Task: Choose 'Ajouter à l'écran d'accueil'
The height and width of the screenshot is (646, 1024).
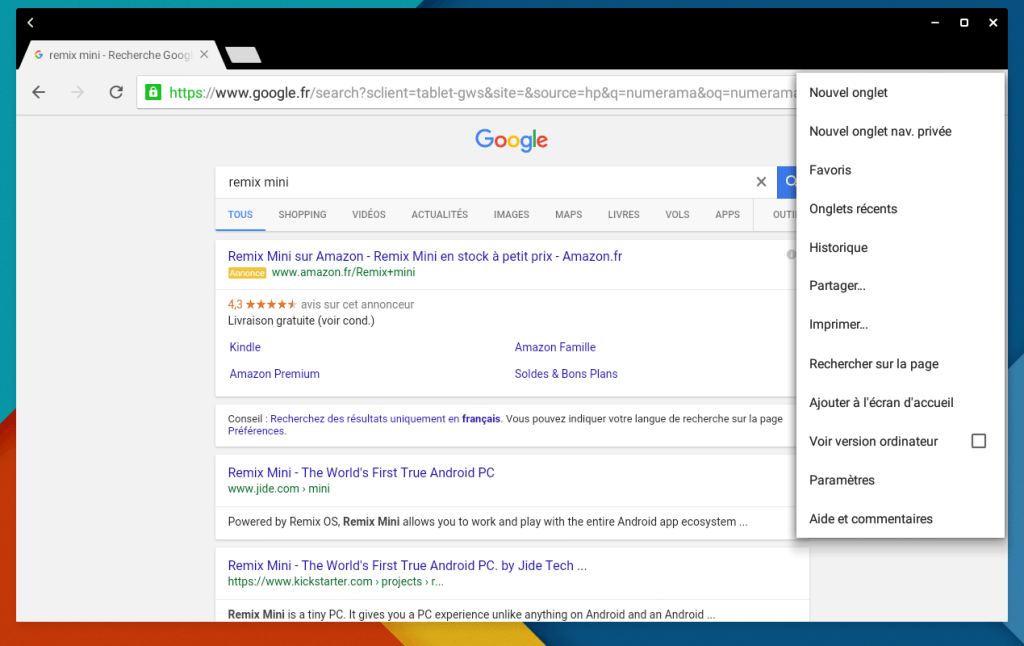Action: (x=900, y=402)
